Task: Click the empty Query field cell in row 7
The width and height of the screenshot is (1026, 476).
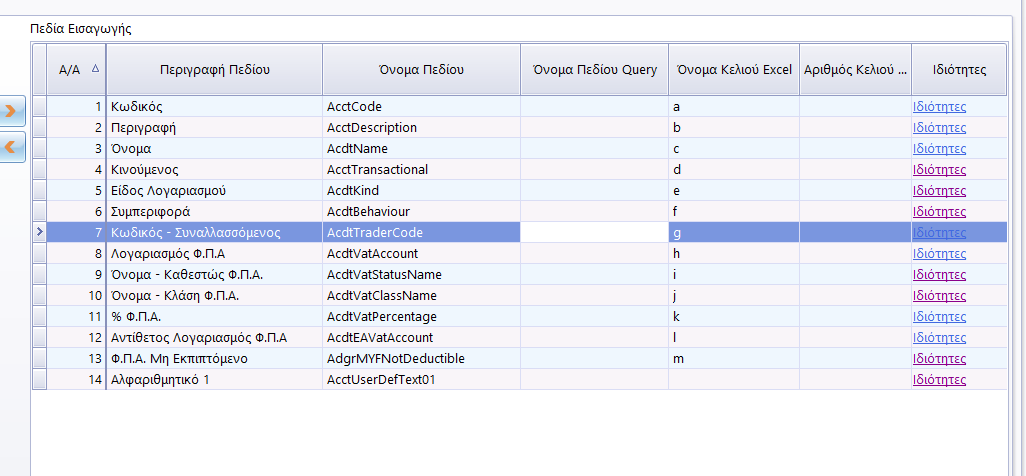Action: point(594,232)
